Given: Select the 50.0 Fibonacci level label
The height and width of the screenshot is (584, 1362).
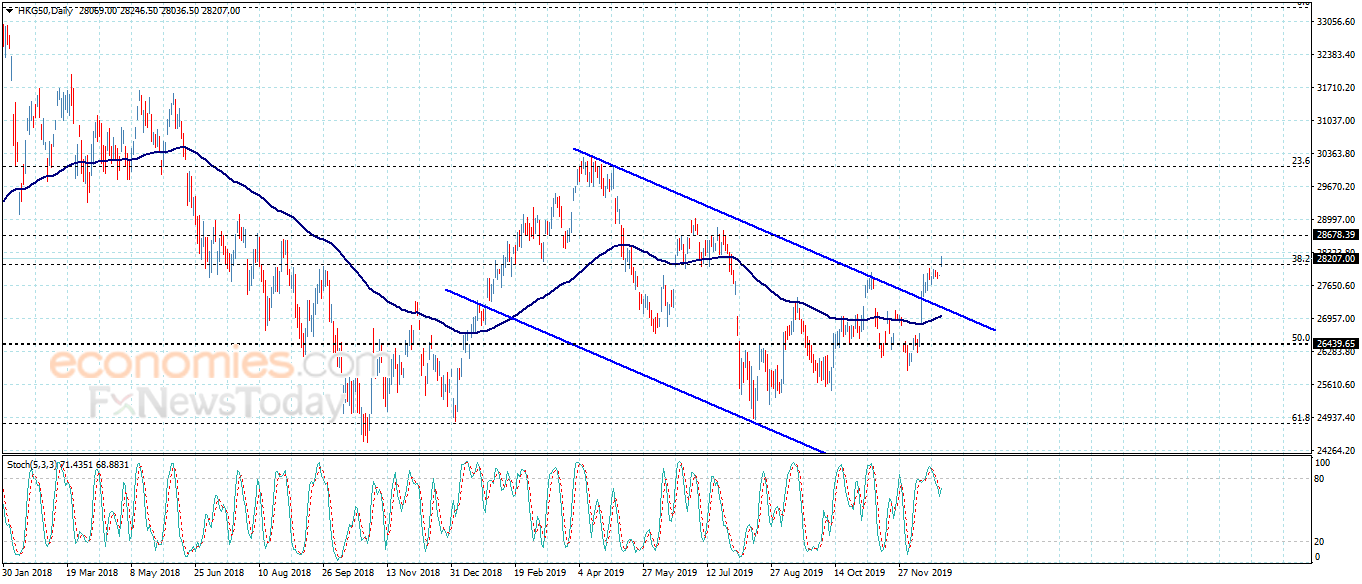Looking at the screenshot, I should pos(1300,338).
